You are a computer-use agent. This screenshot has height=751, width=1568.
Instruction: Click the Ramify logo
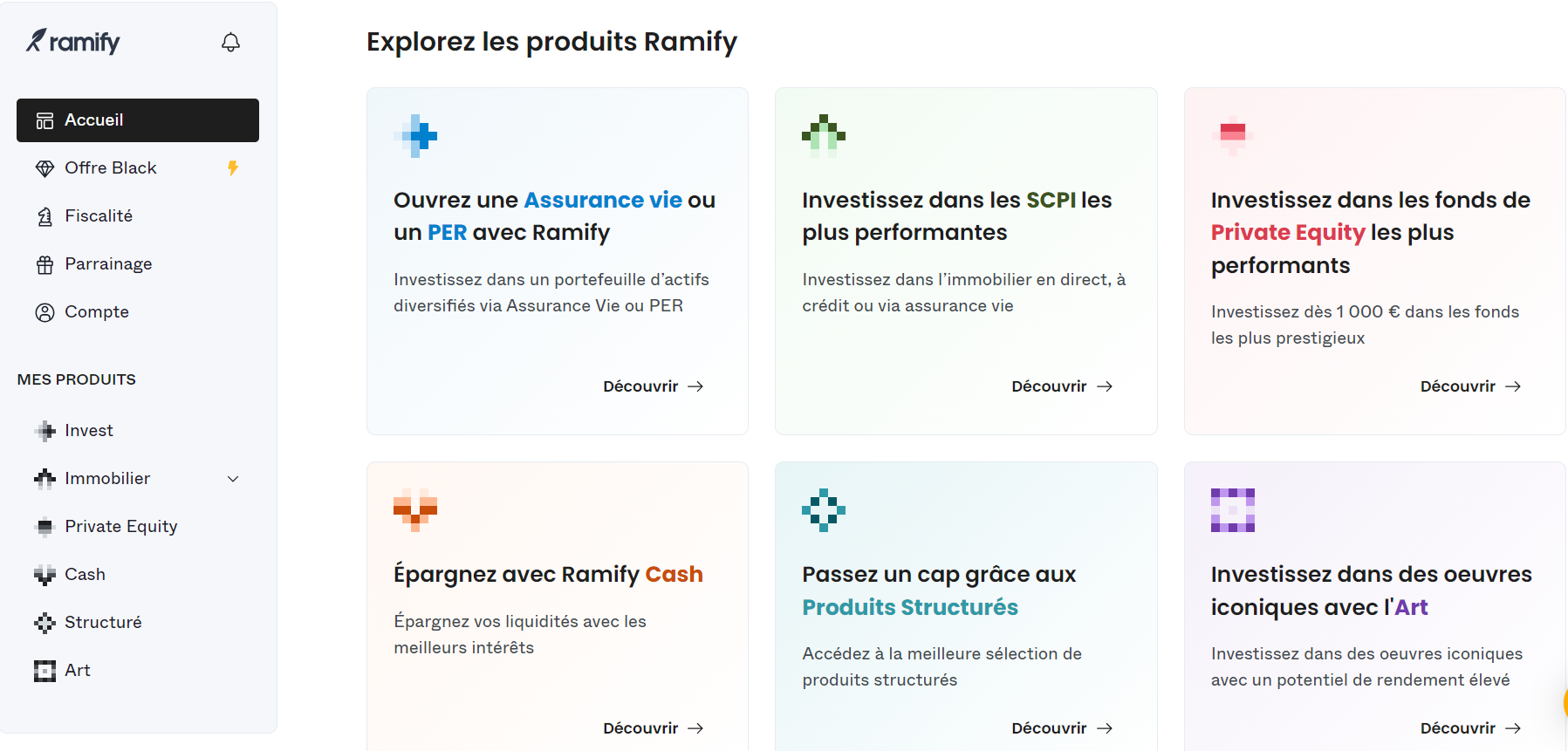click(73, 41)
